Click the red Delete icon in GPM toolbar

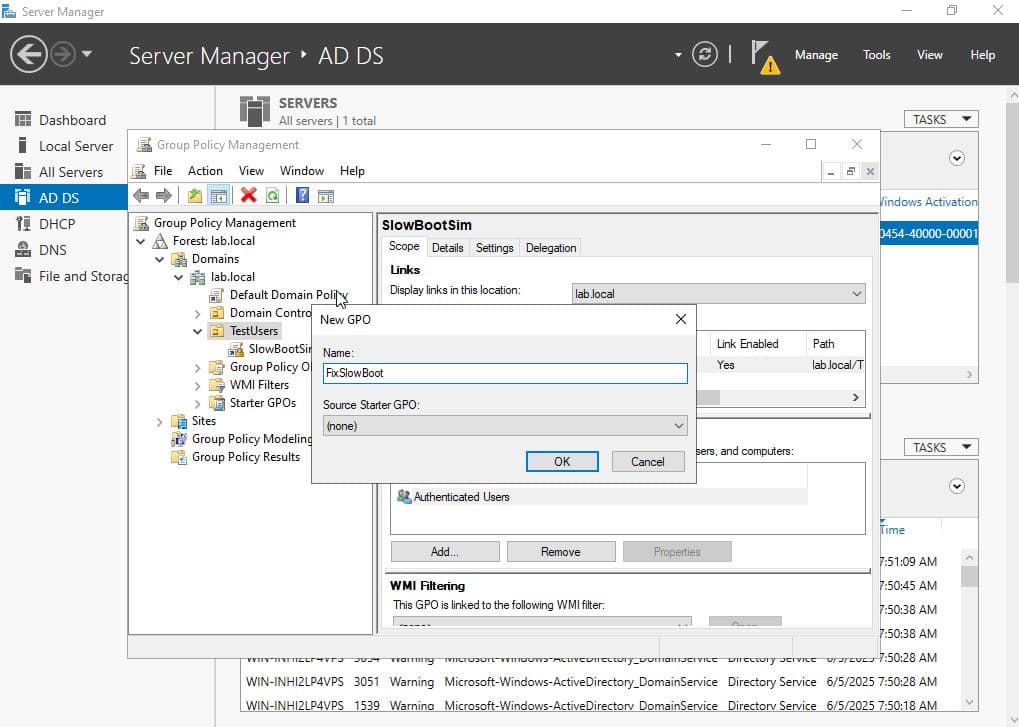click(x=248, y=196)
